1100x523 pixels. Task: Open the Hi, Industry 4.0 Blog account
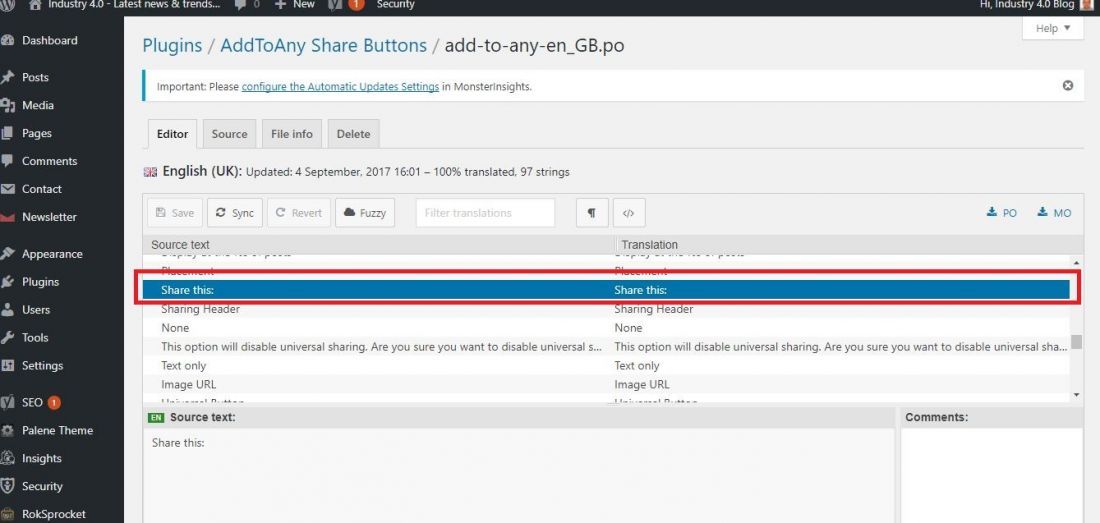(x=1035, y=4)
